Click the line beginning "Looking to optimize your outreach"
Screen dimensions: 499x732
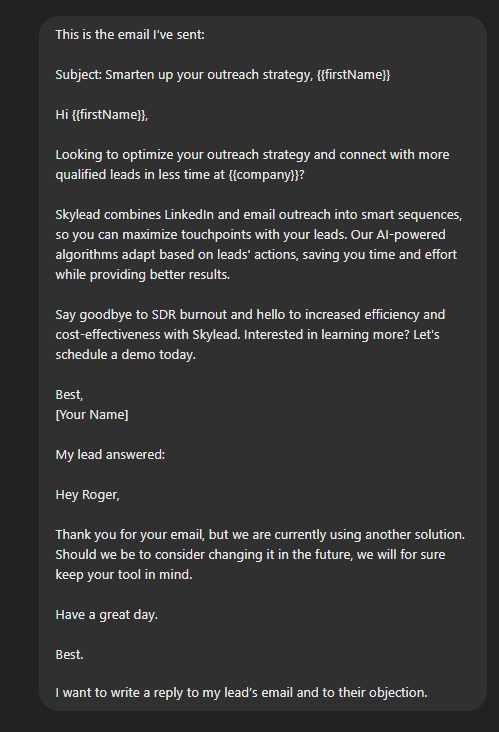point(252,155)
